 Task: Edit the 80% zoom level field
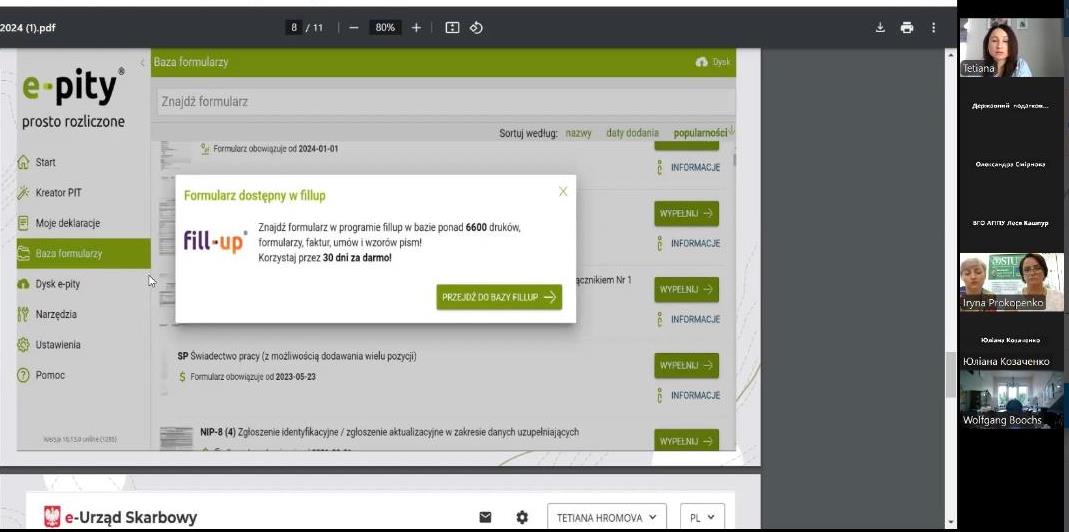(x=385, y=28)
